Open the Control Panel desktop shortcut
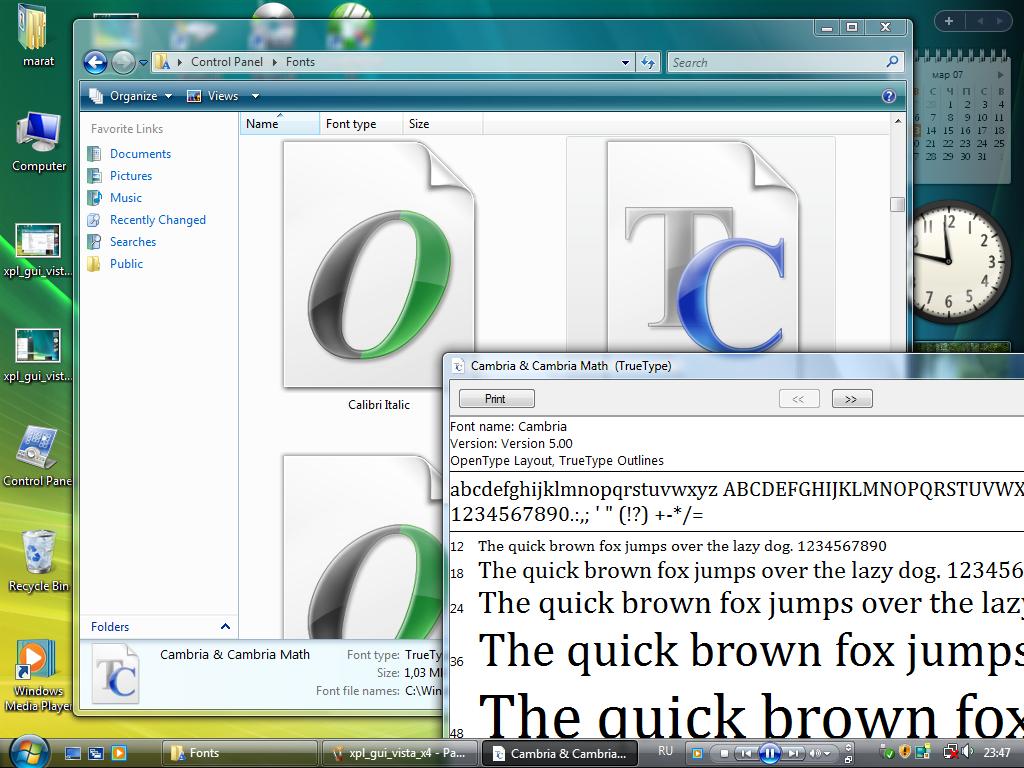1024x768 pixels. tap(37, 457)
